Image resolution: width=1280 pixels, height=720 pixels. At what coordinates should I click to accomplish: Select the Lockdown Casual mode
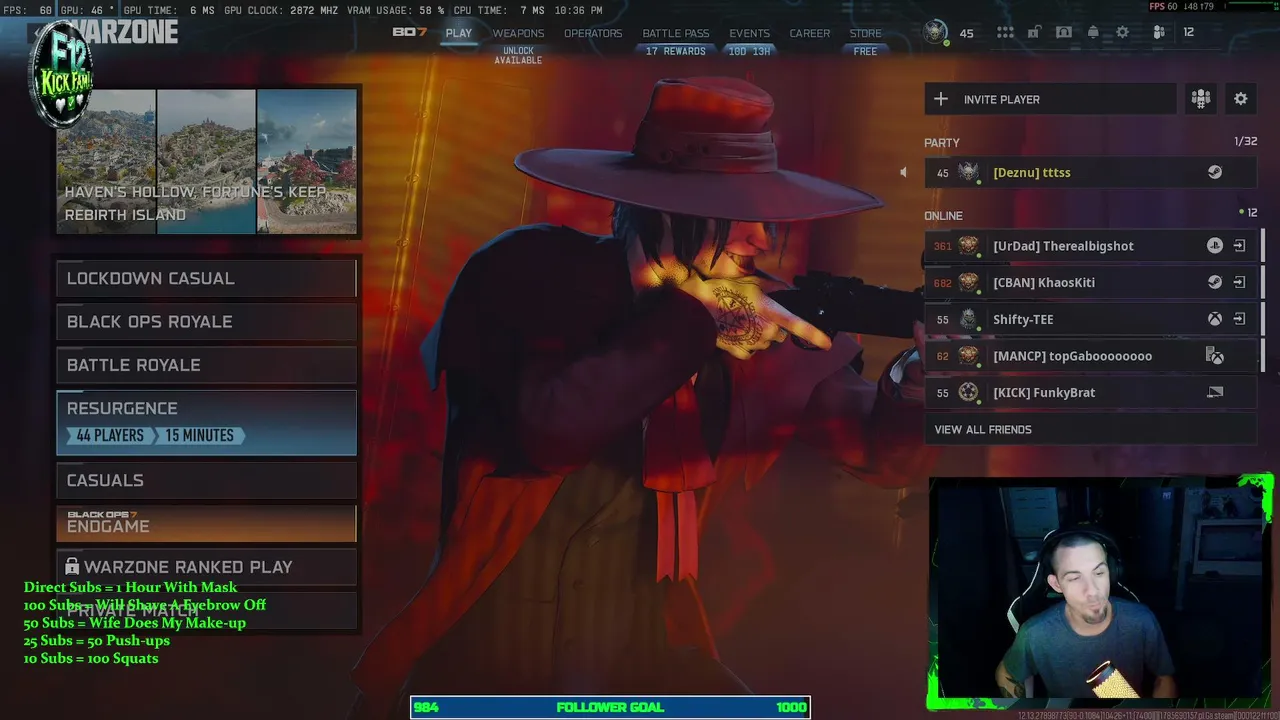click(x=206, y=278)
